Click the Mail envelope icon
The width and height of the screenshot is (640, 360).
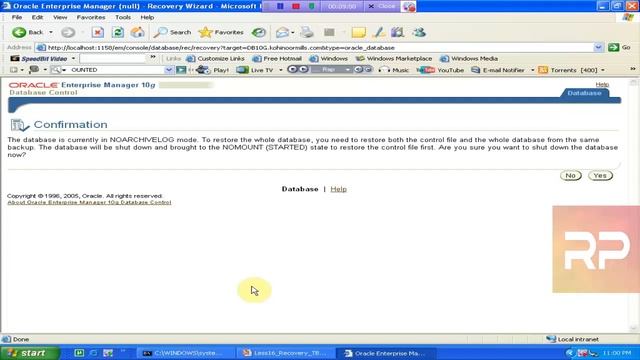pos(282,32)
